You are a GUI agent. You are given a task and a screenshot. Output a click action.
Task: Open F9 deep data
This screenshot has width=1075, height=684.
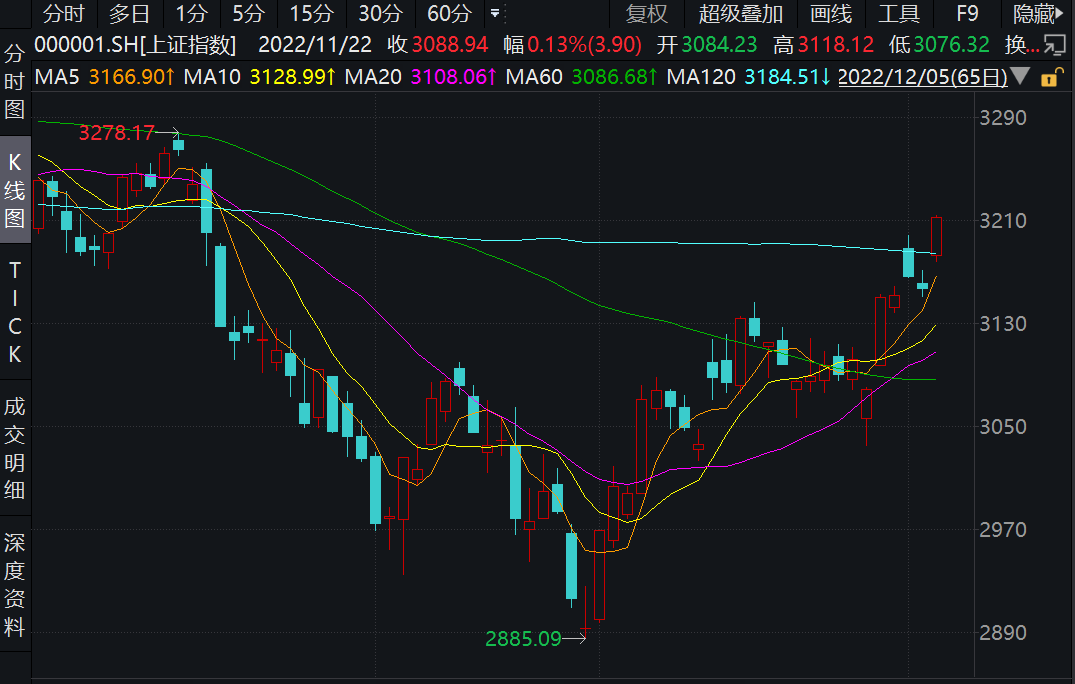tap(967, 14)
